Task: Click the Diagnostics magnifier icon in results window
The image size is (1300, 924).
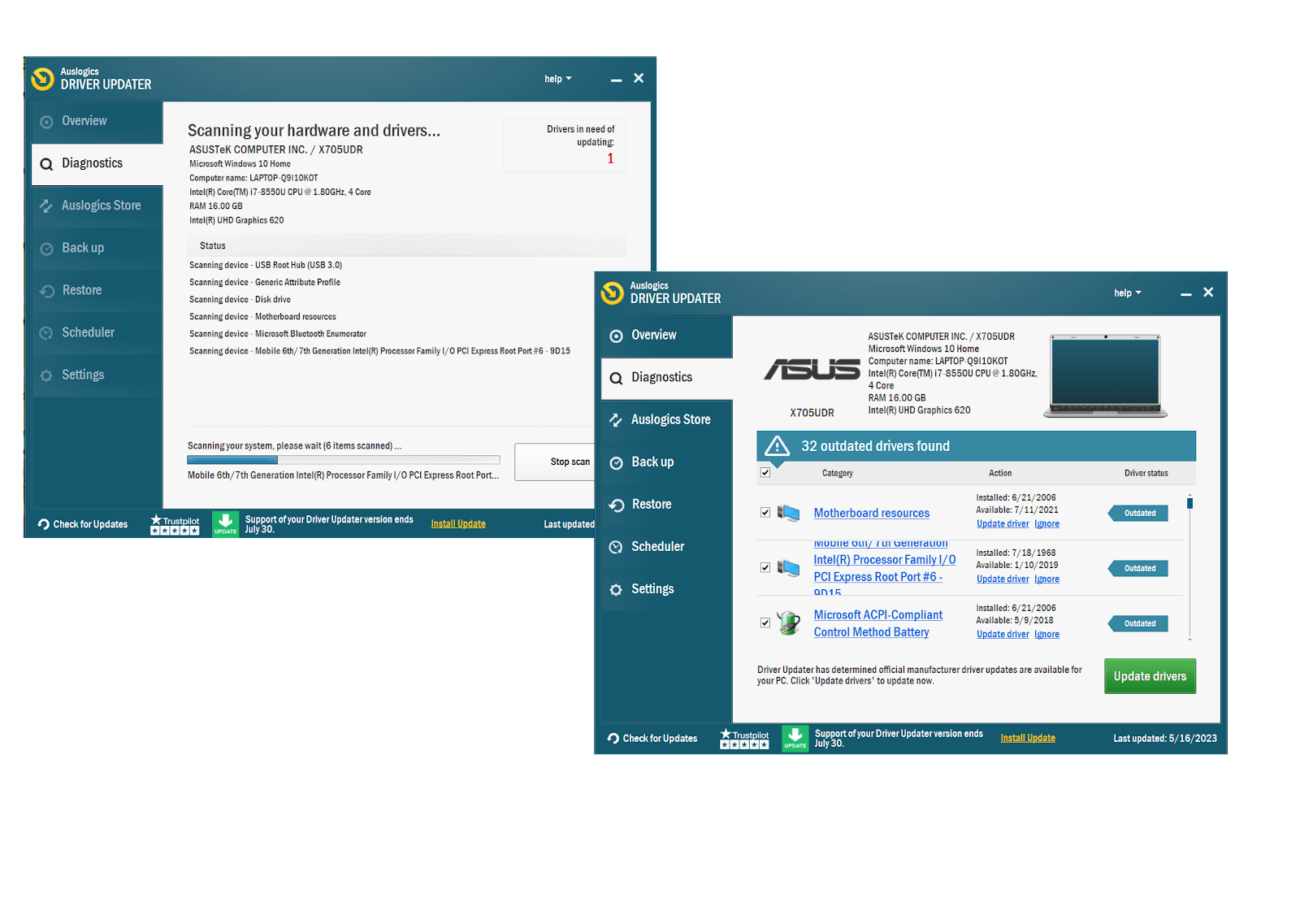Action: tap(617, 378)
